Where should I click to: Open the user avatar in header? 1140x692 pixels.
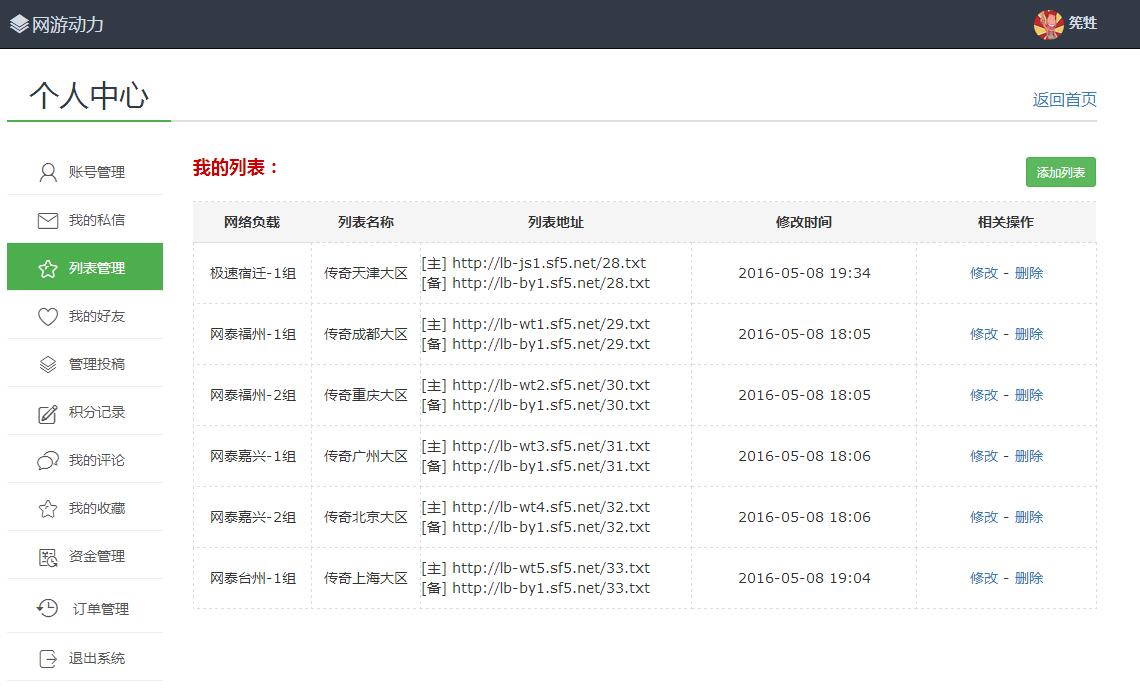point(1048,24)
